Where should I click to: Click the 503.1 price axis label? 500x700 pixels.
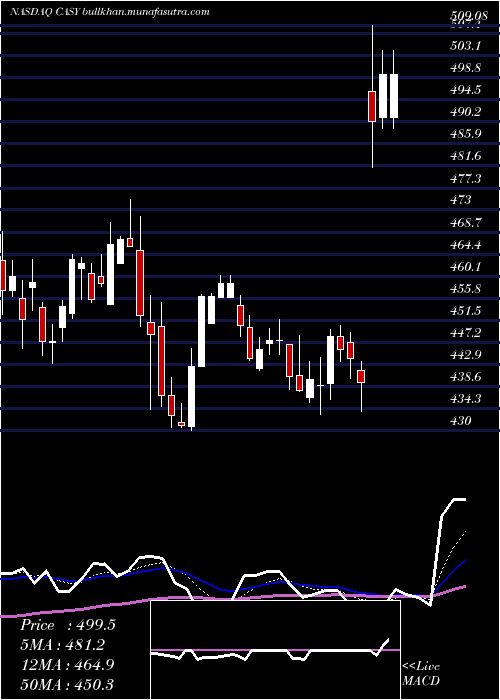(x=465, y=46)
